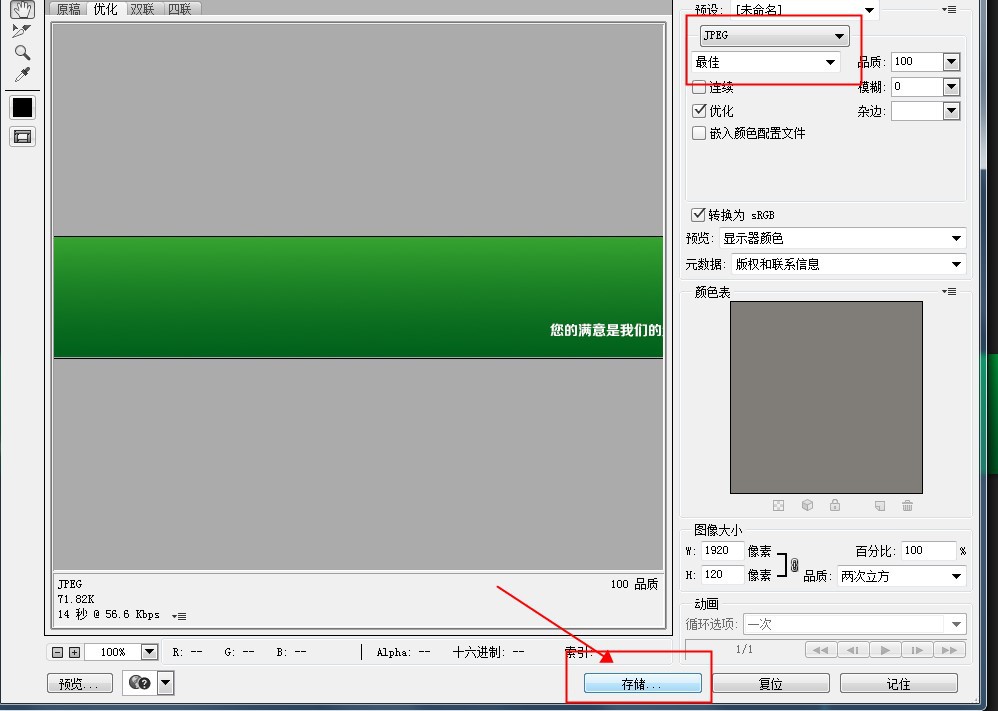The width and height of the screenshot is (998, 711).
Task: Click the 存储... save button
Action: coord(643,684)
